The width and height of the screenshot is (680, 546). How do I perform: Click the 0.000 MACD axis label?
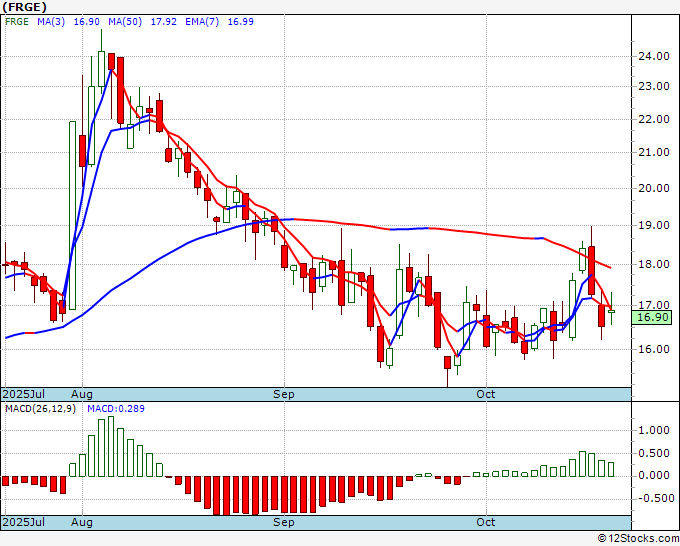tap(654, 476)
